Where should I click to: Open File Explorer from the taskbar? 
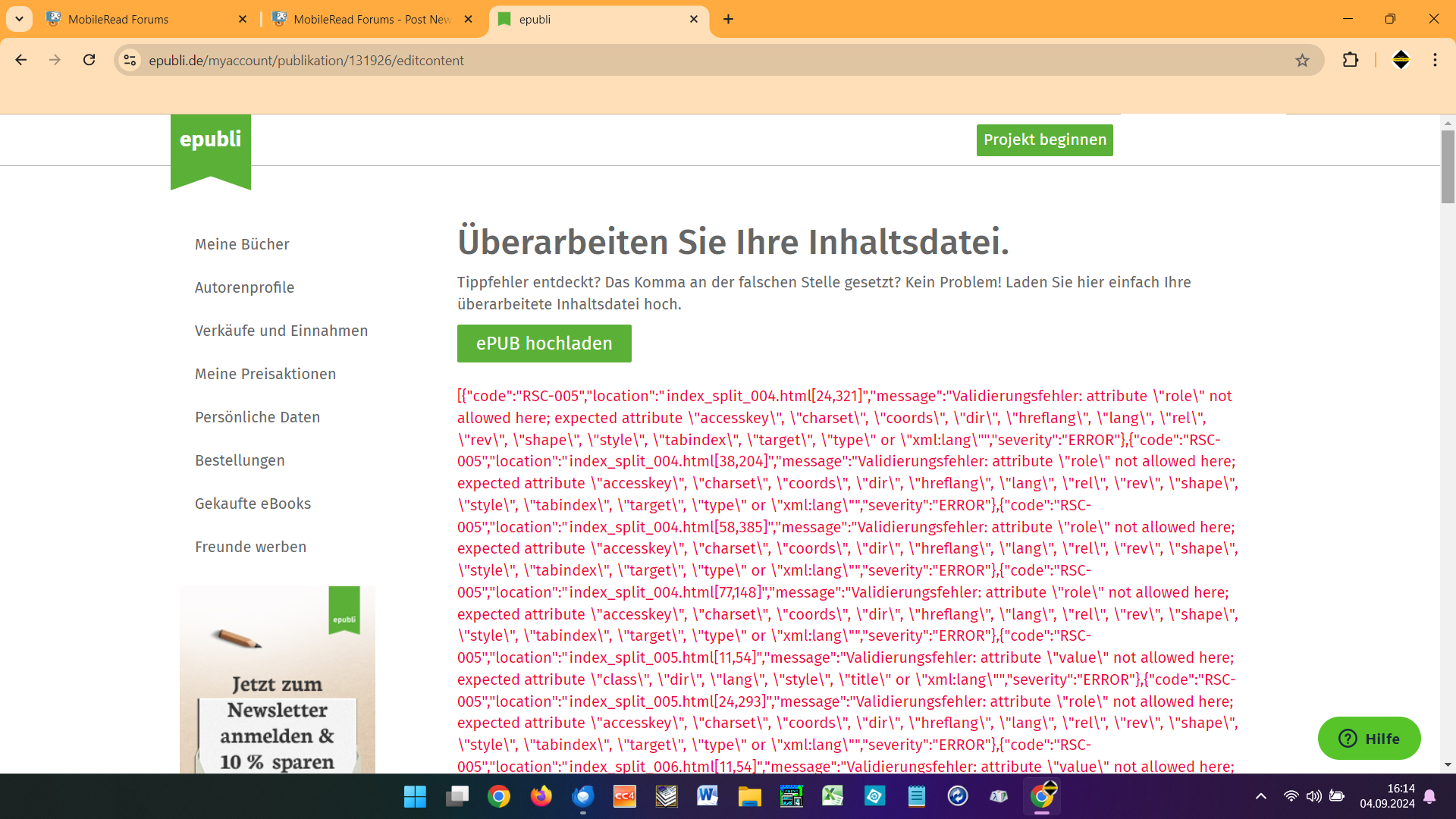click(749, 796)
